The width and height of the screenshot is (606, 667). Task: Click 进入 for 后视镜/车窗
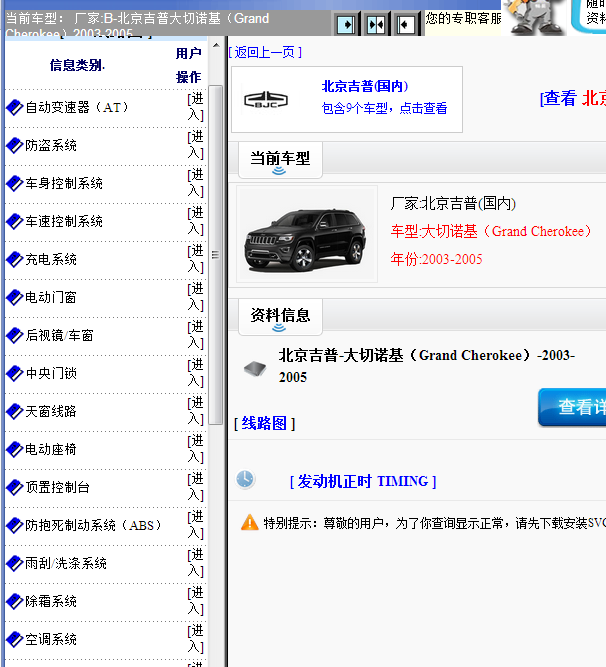pos(196,335)
